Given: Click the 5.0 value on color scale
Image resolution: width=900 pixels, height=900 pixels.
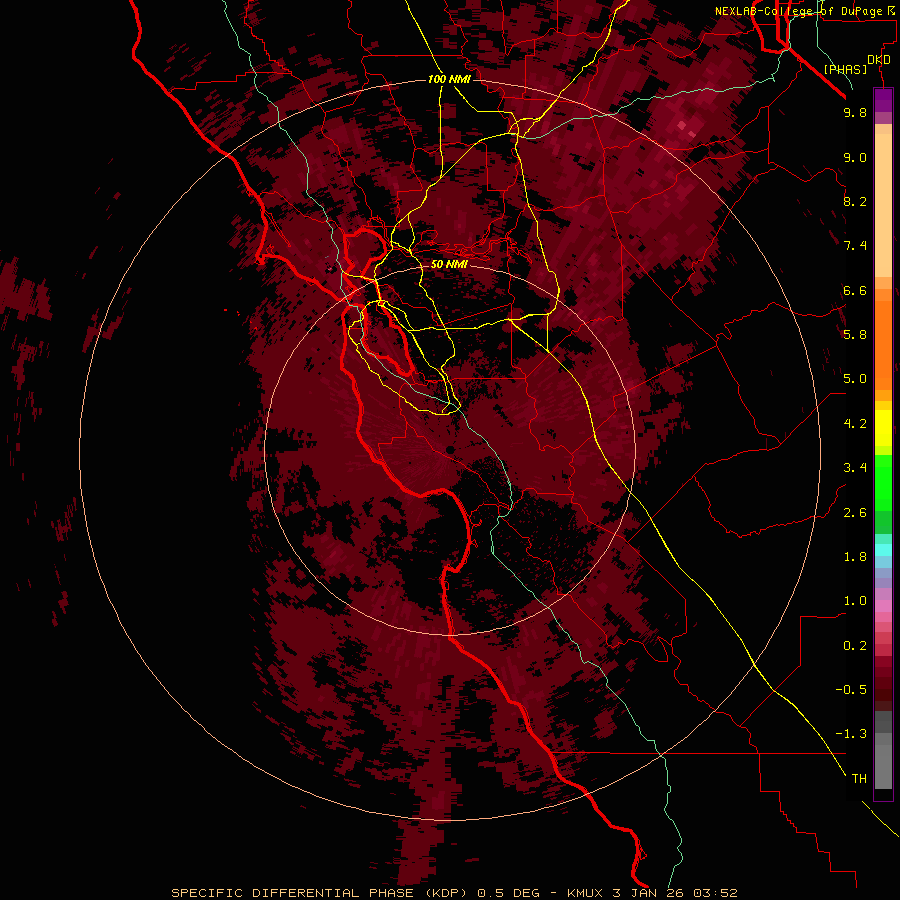Looking at the screenshot, I should (855, 379).
